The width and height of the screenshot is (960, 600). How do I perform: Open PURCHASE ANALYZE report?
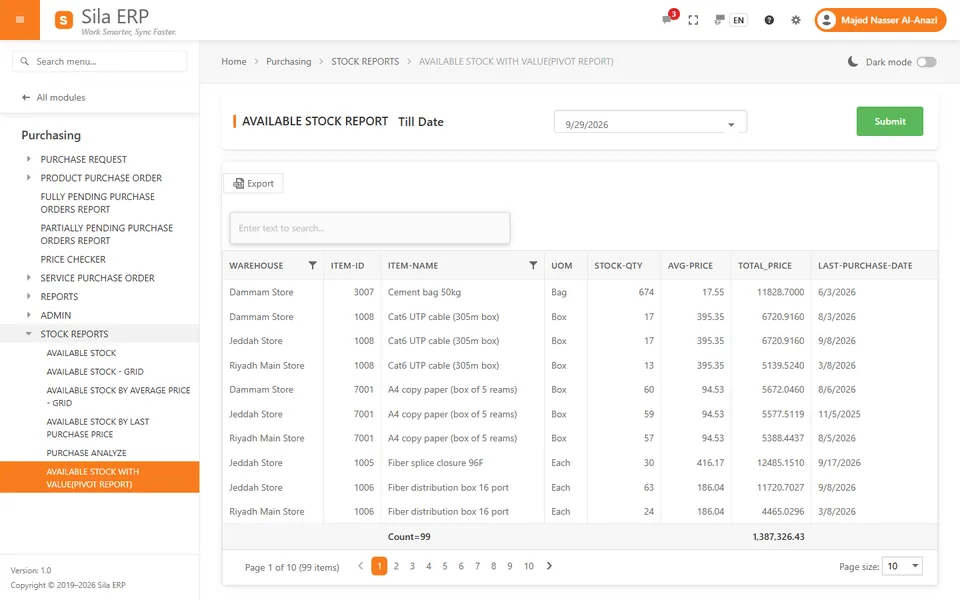(x=86, y=453)
